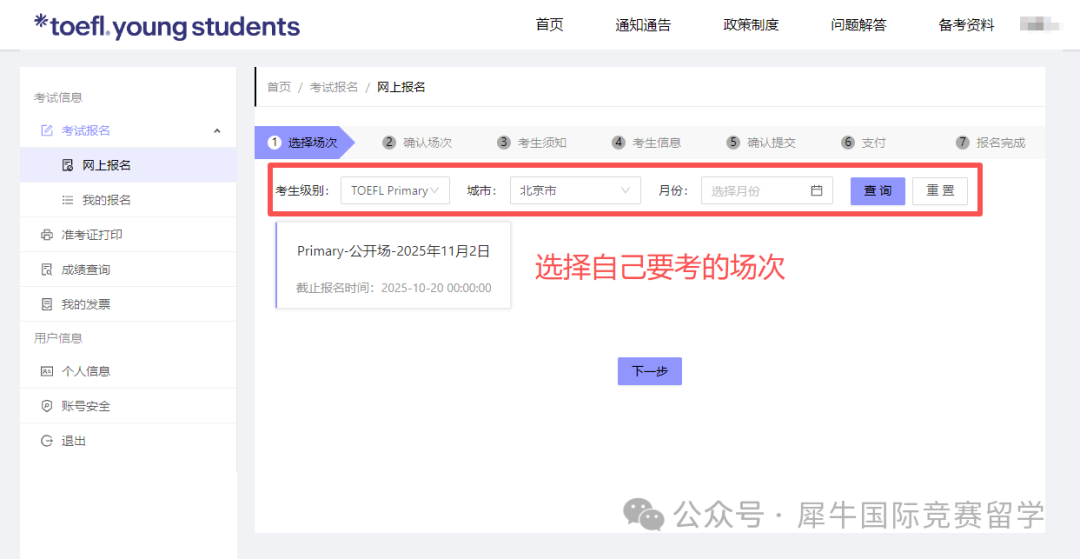Click 首页 in the breadcrumb
Screen dimensions: 1080x559
click(x=279, y=87)
